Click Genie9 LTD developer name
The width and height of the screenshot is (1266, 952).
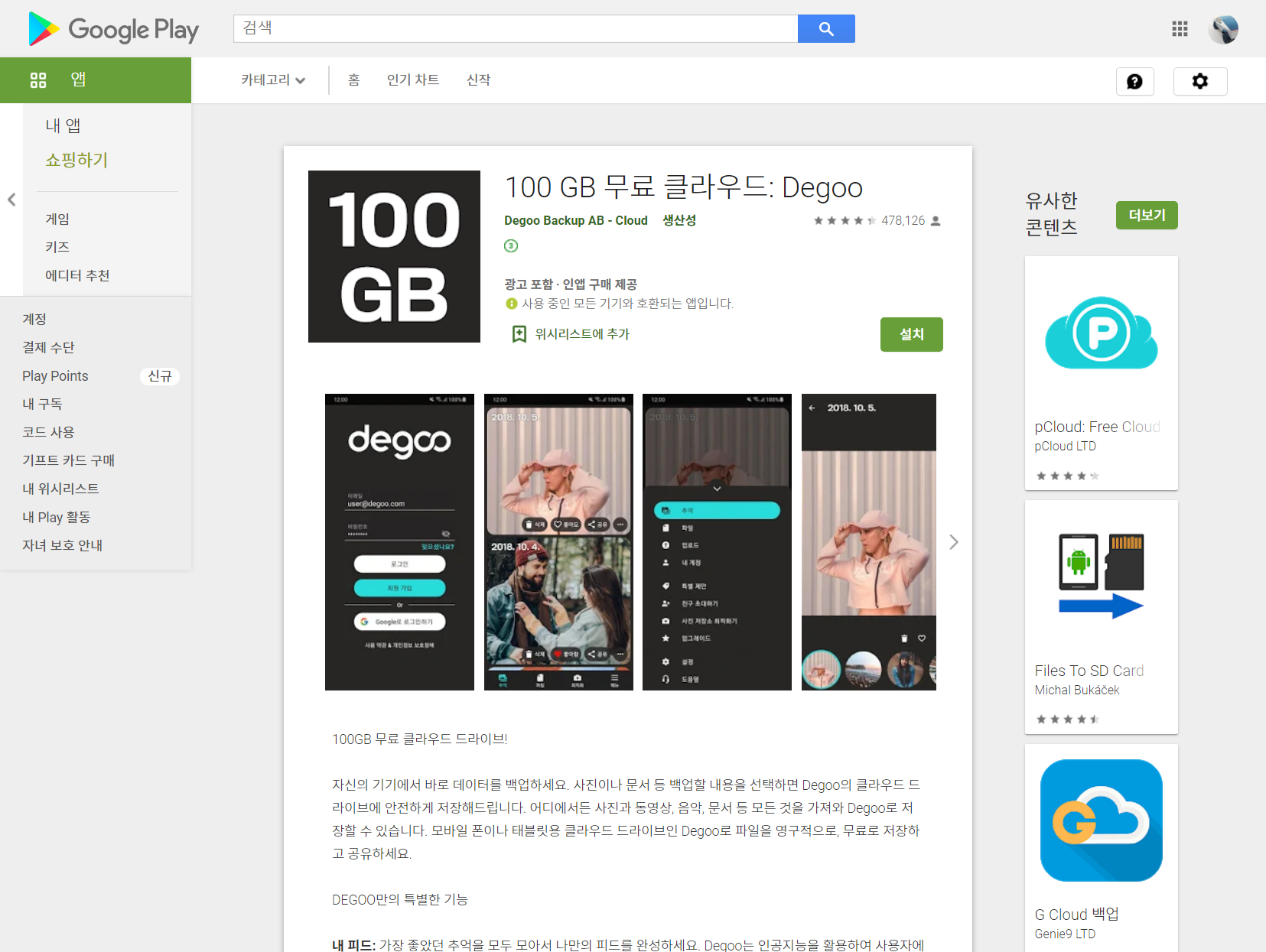click(x=1065, y=934)
